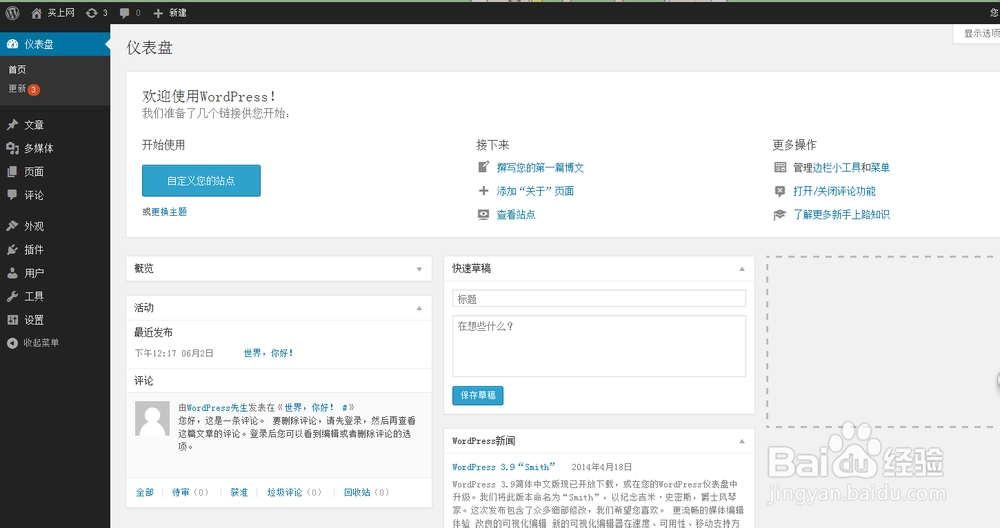Follow the 了解更多新手上路知识 link
Image resolution: width=1000 pixels, height=528 pixels.
[x=841, y=215]
